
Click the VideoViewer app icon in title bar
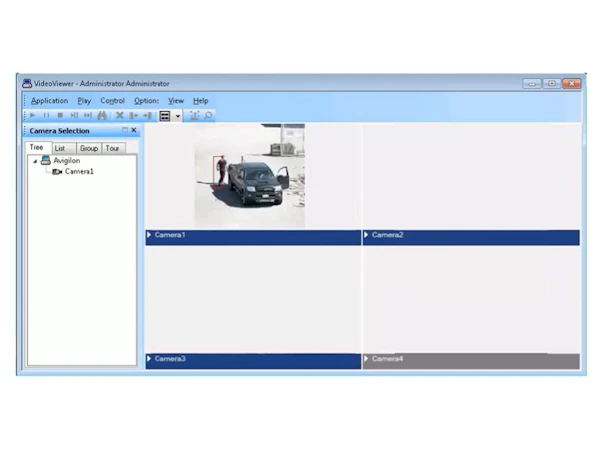(x=27, y=83)
